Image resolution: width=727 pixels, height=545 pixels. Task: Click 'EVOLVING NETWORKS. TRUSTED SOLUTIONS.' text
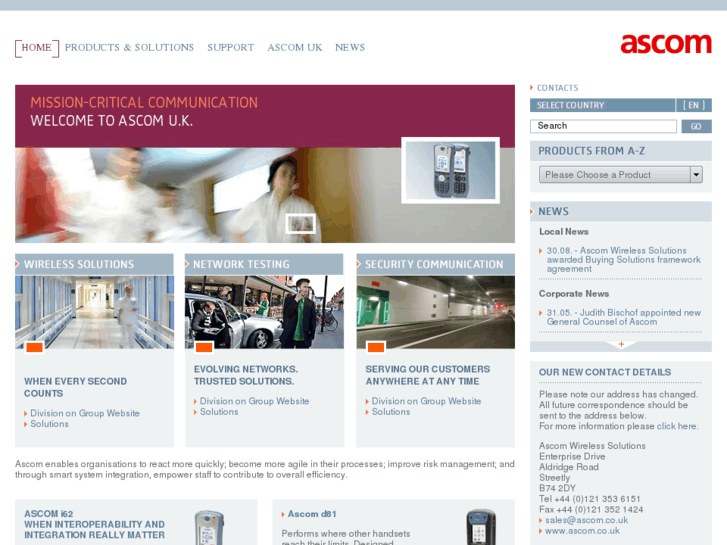pos(246,375)
